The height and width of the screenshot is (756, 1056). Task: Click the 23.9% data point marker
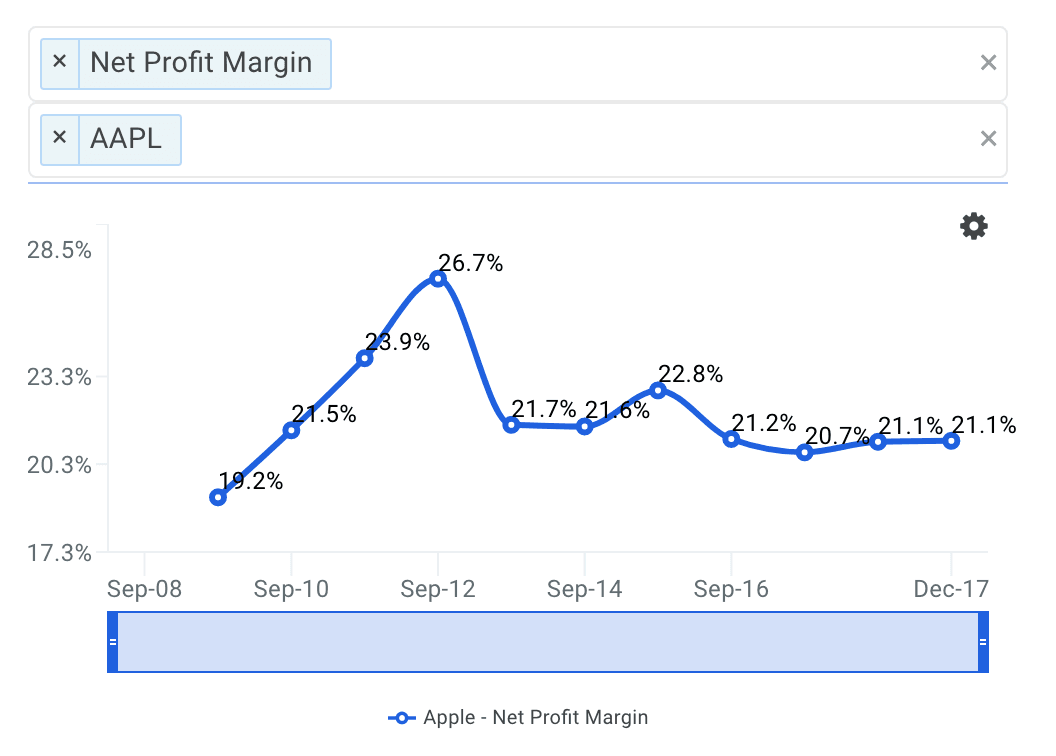365,358
